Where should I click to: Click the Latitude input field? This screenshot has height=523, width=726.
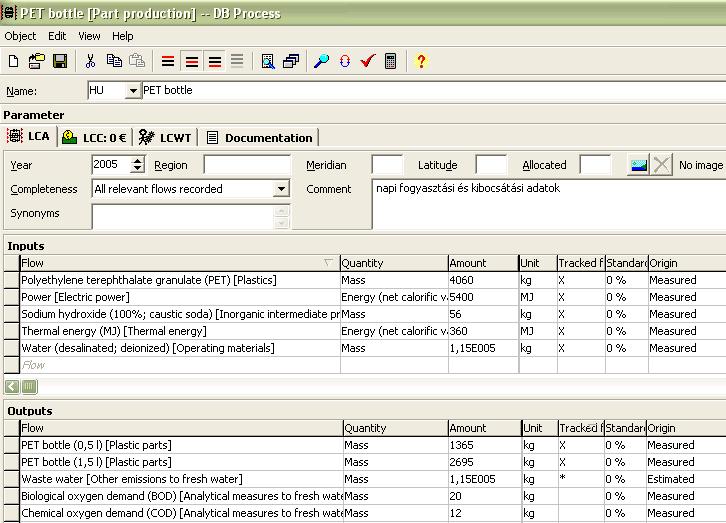(x=491, y=165)
